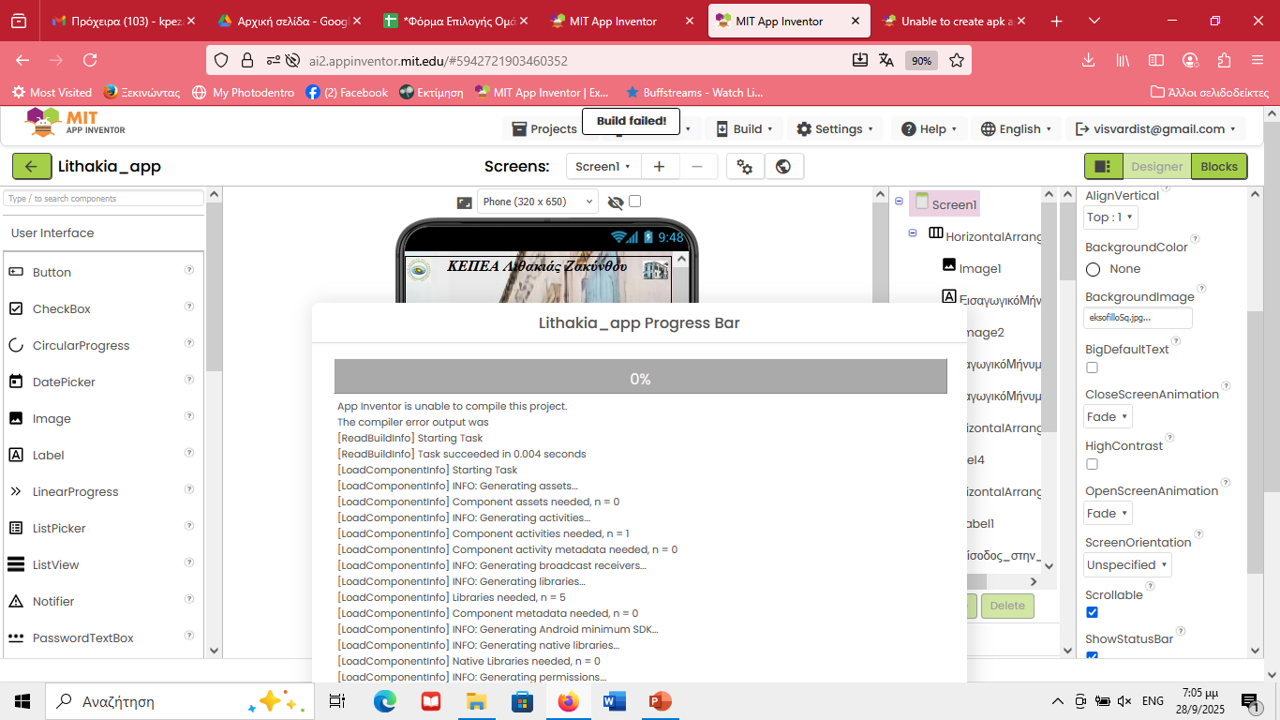Click the green back arrow button
Screen dimensions: 1280x720
pyautogui.click(x=32, y=167)
